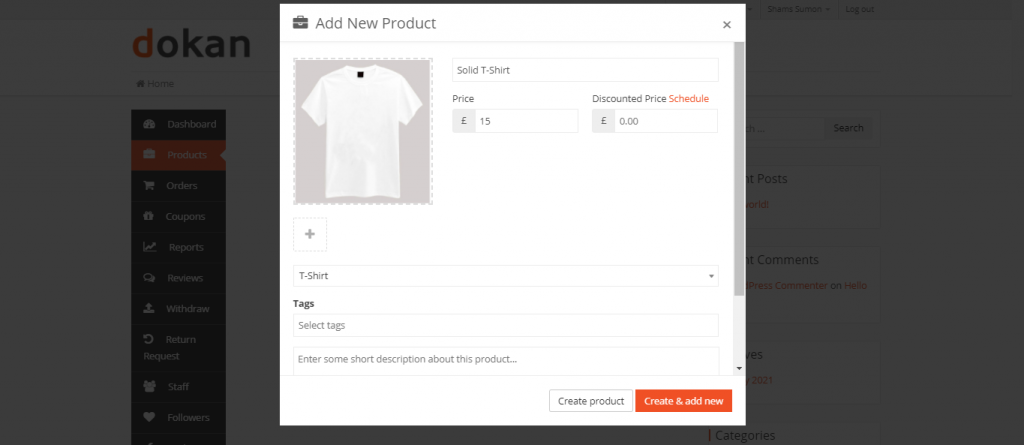Image resolution: width=1024 pixels, height=445 pixels.
Task: Click the Products briefcase icon in sidebar
Action: 149,155
